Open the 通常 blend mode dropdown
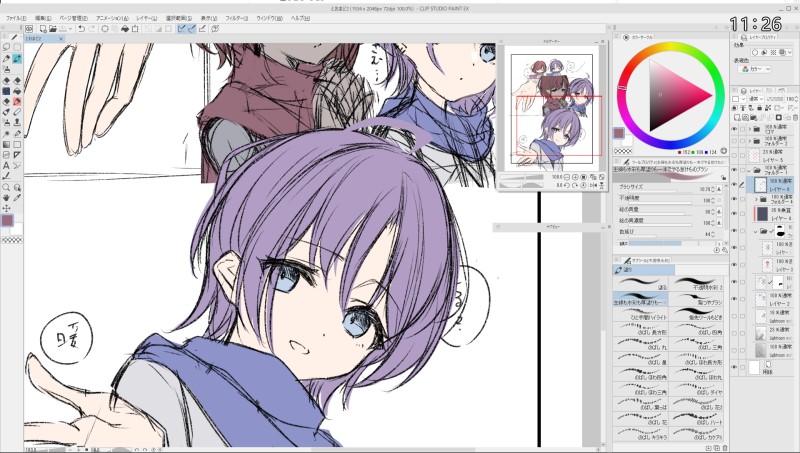Viewport: 800px width, 453px height. [756, 99]
